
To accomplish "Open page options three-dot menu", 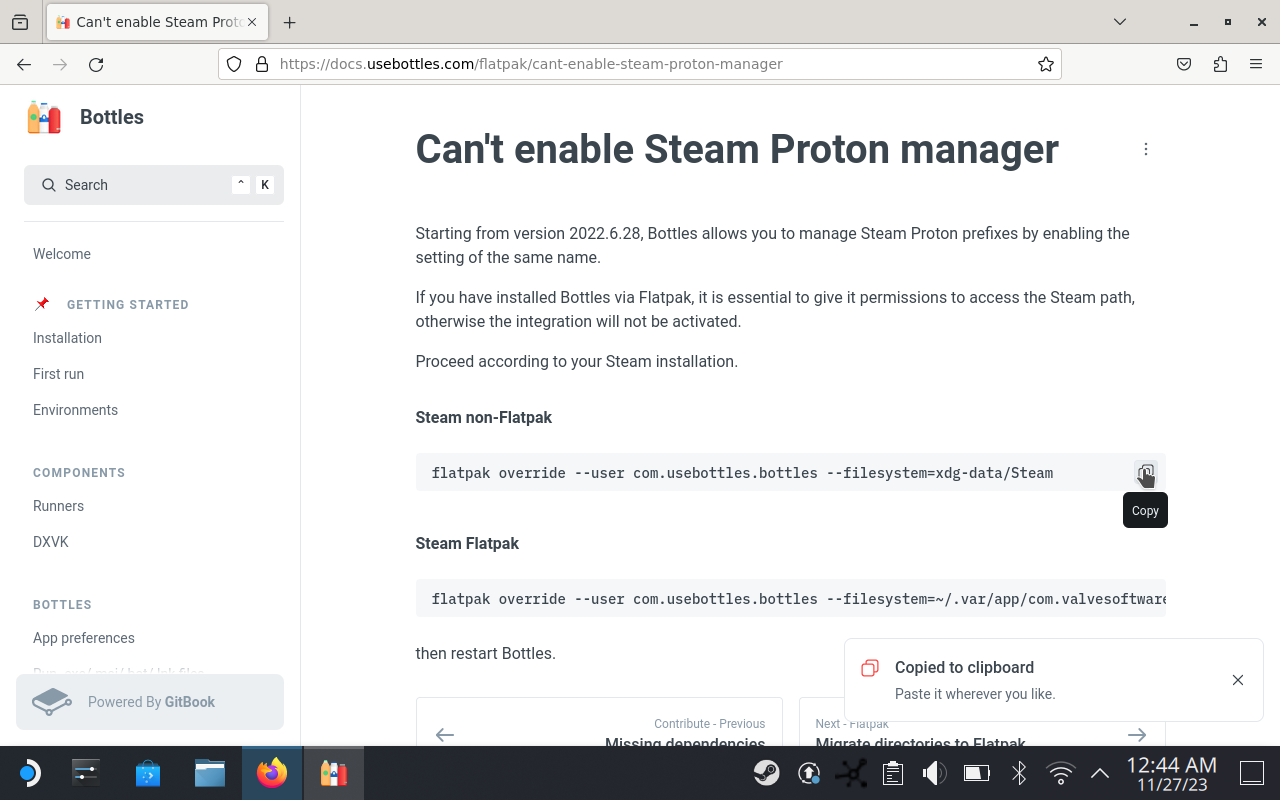I will [1146, 149].
